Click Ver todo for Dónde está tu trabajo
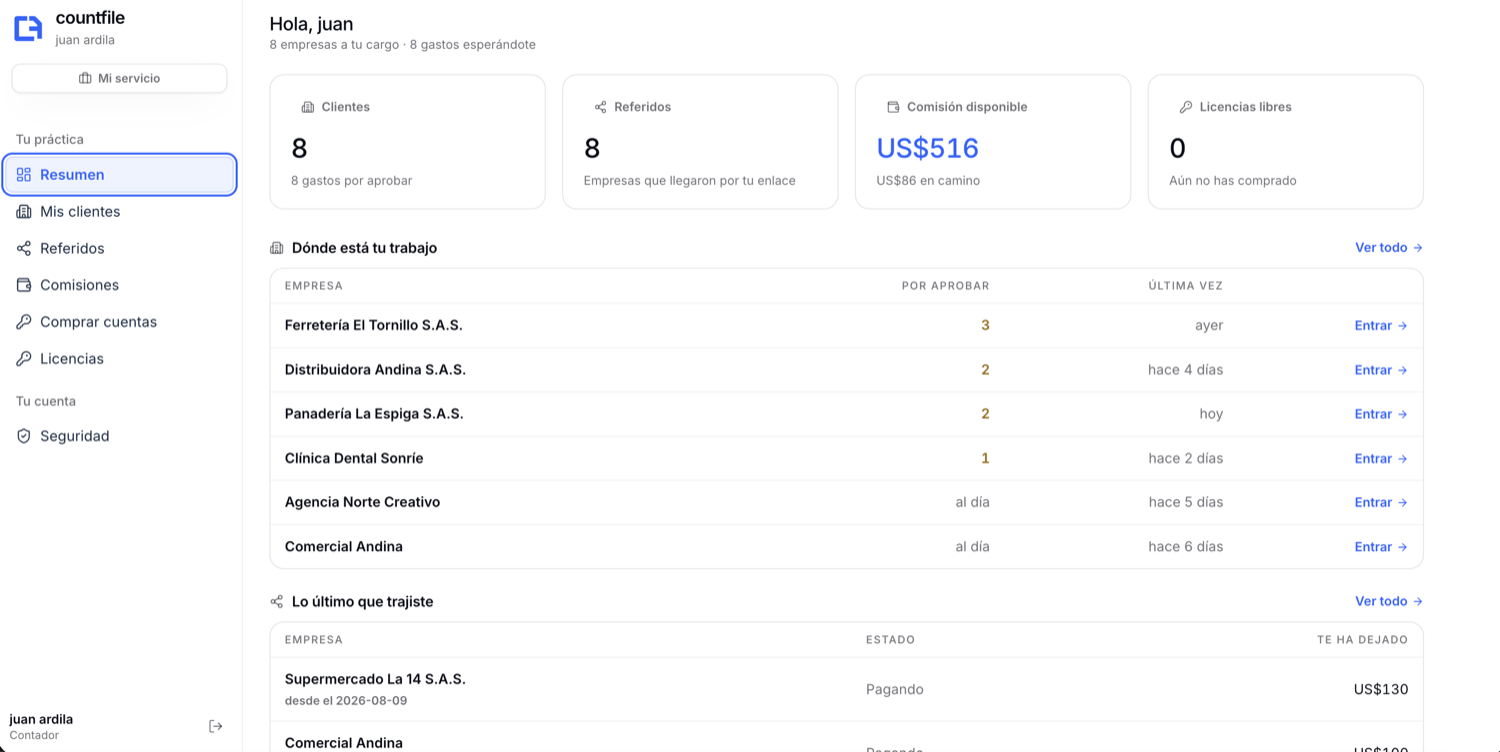Viewport: 1500px width, 752px height. pyautogui.click(x=1389, y=248)
